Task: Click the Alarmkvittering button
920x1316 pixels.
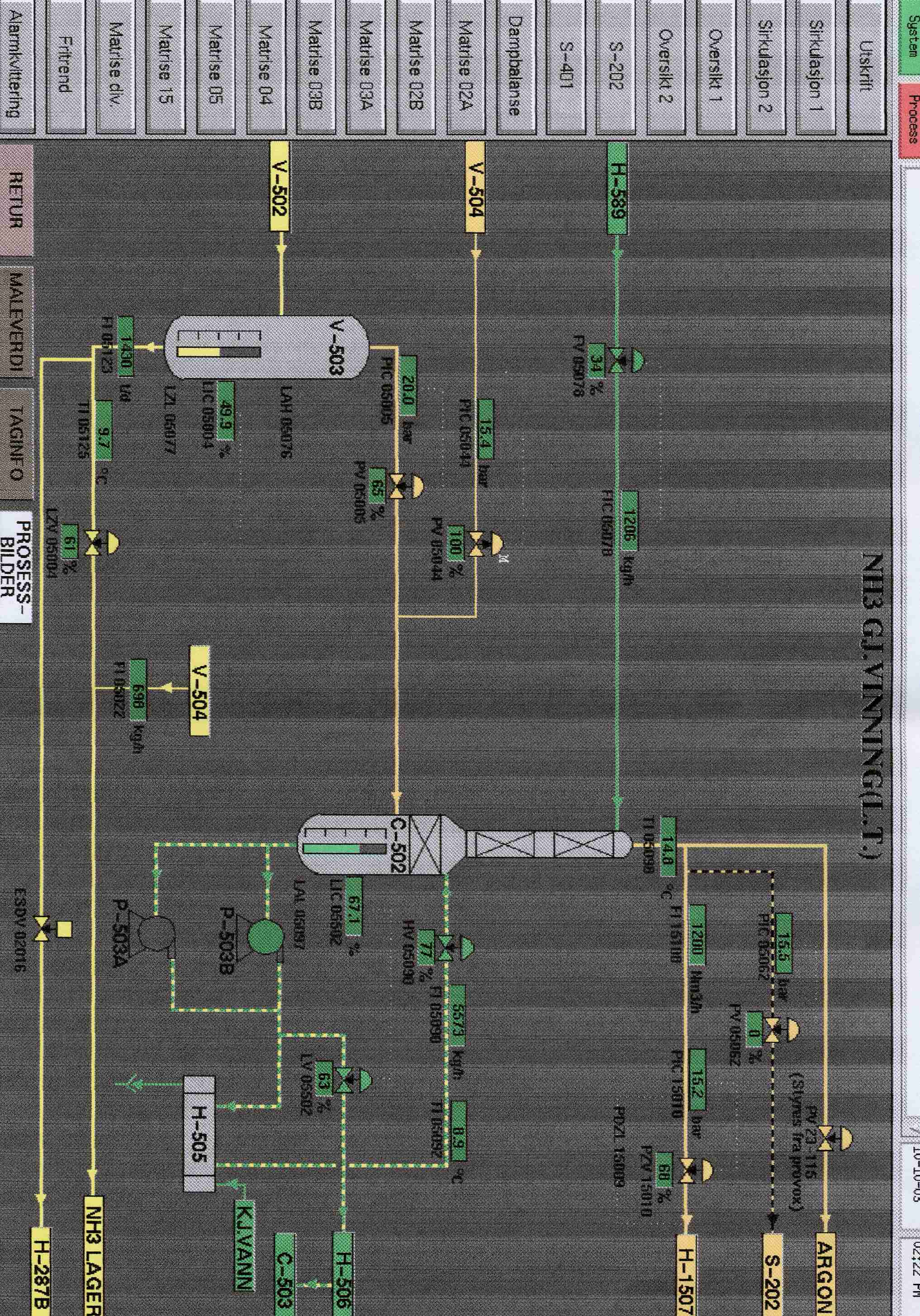Action: pos(17,68)
